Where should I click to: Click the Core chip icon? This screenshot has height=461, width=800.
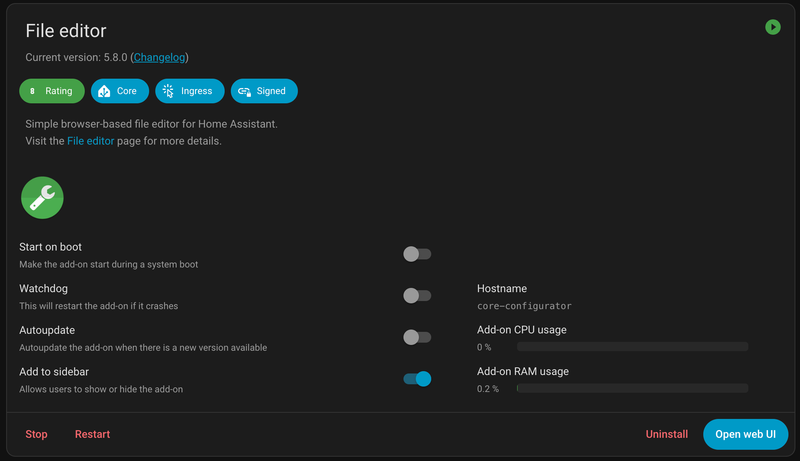click(x=103, y=91)
